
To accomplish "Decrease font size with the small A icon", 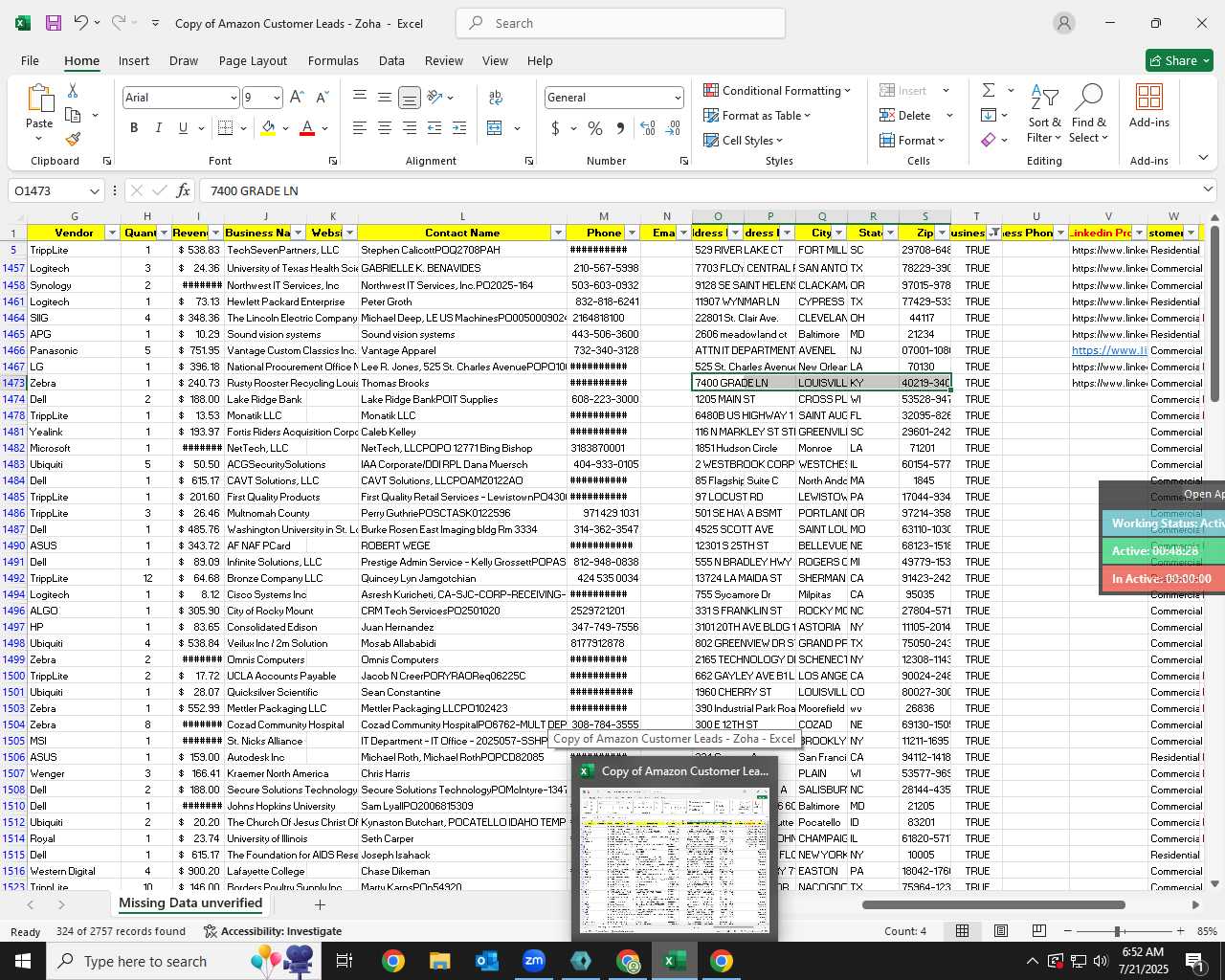I will click(x=322, y=98).
